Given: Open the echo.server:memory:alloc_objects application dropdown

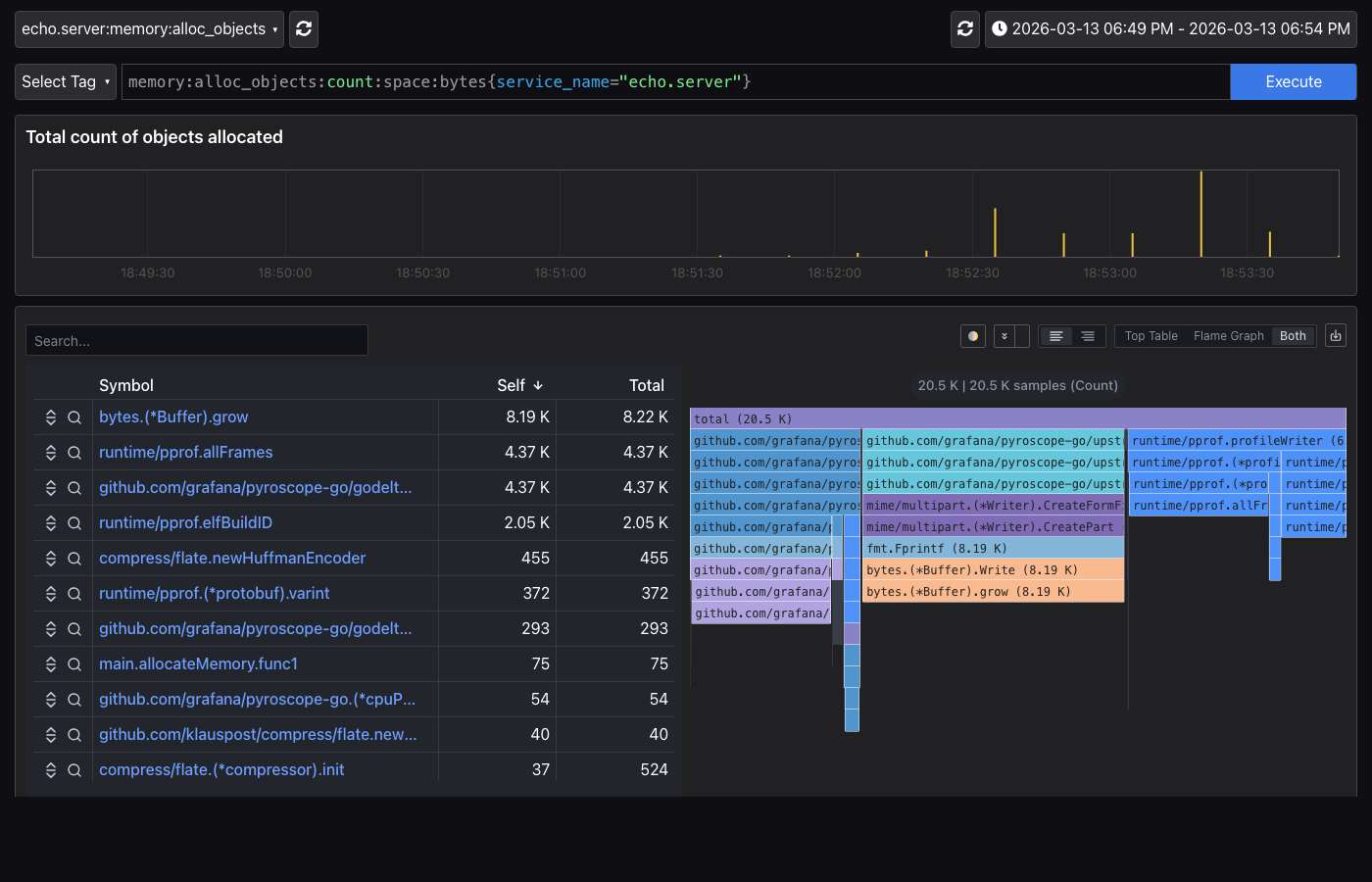Looking at the screenshot, I should [149, 29].
